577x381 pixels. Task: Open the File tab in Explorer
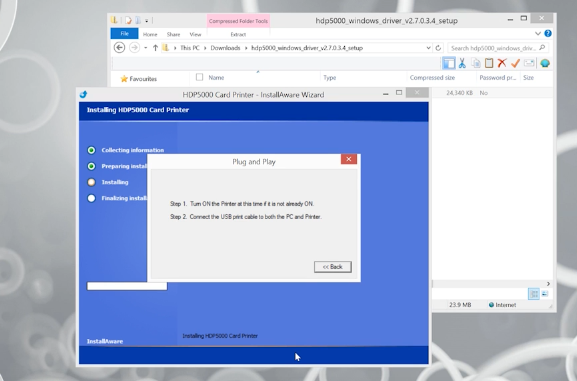click(124, 33)
